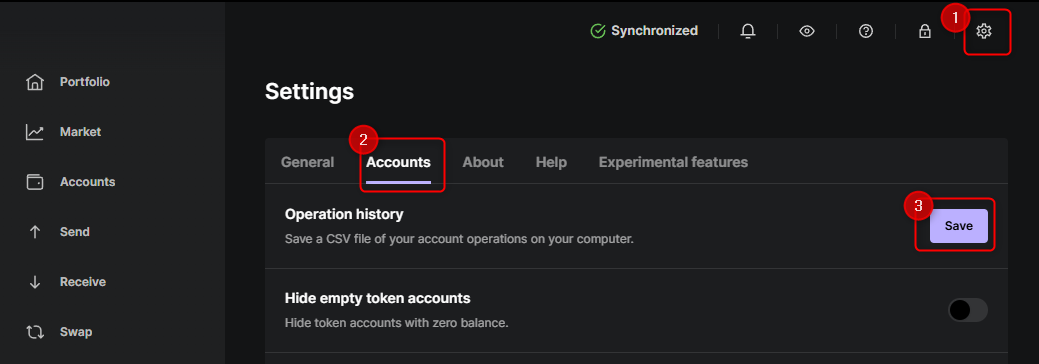Screen dimensions: 1039x364
Task: Click 'Save a CSV file' description text
Action: 459,239
